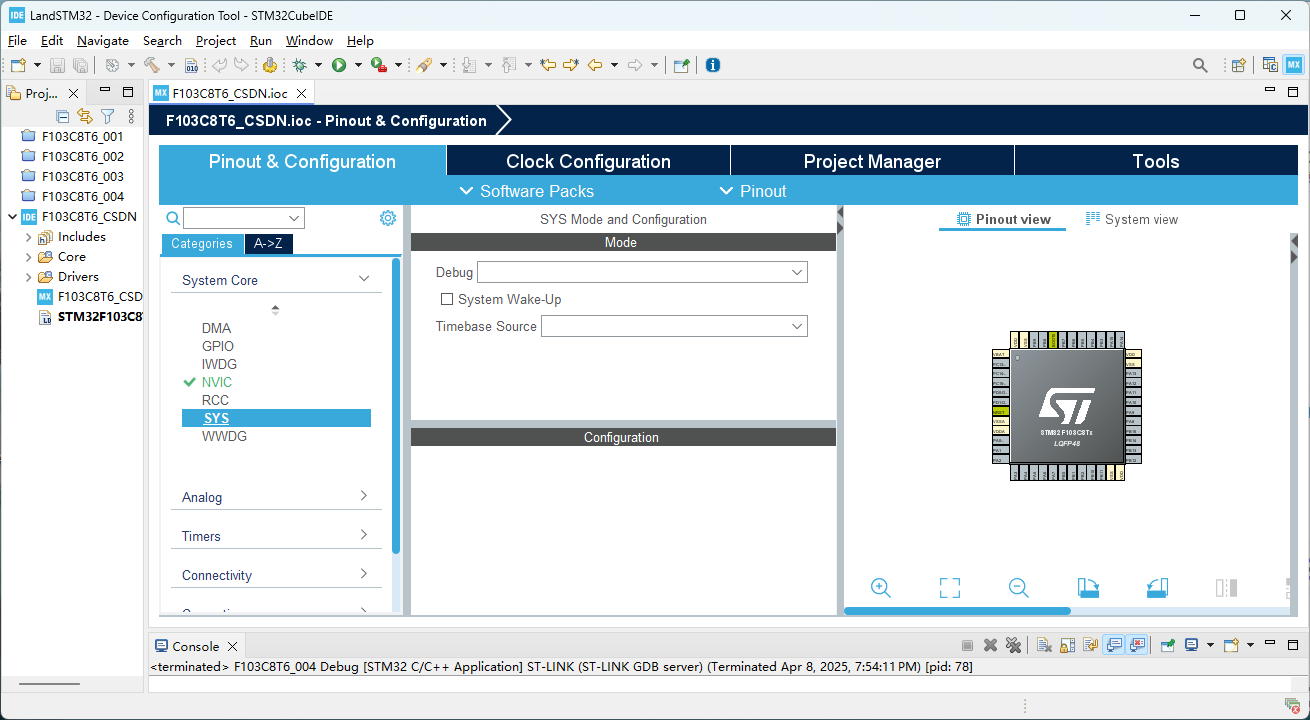
Task: Clear the Console output
Action: [x=1044, y=645]
